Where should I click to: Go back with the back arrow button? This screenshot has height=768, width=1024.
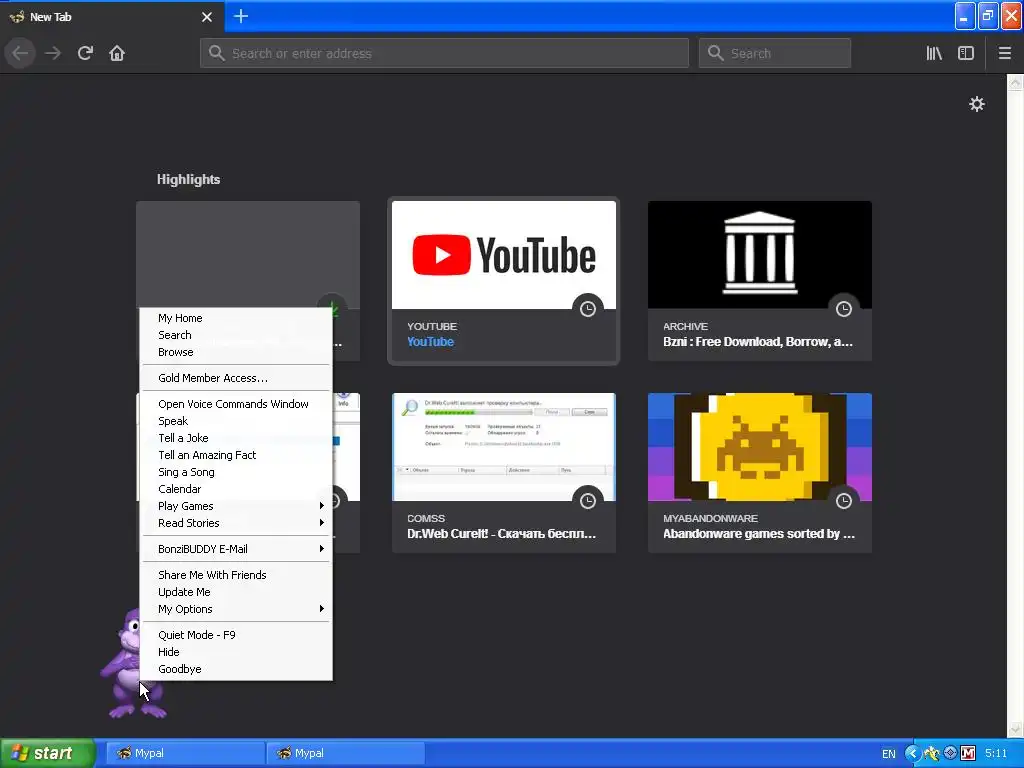(20, 53)
